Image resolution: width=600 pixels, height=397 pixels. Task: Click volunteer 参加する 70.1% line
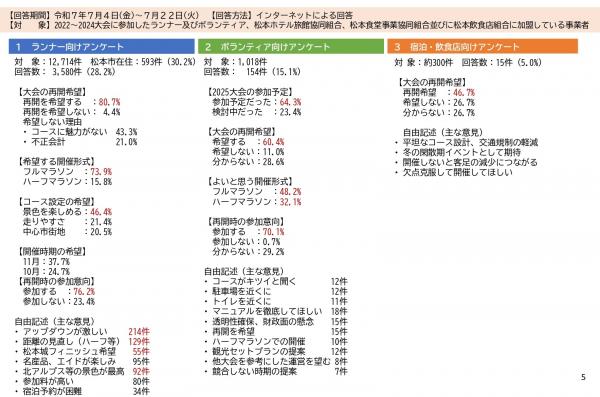[248, 232]
